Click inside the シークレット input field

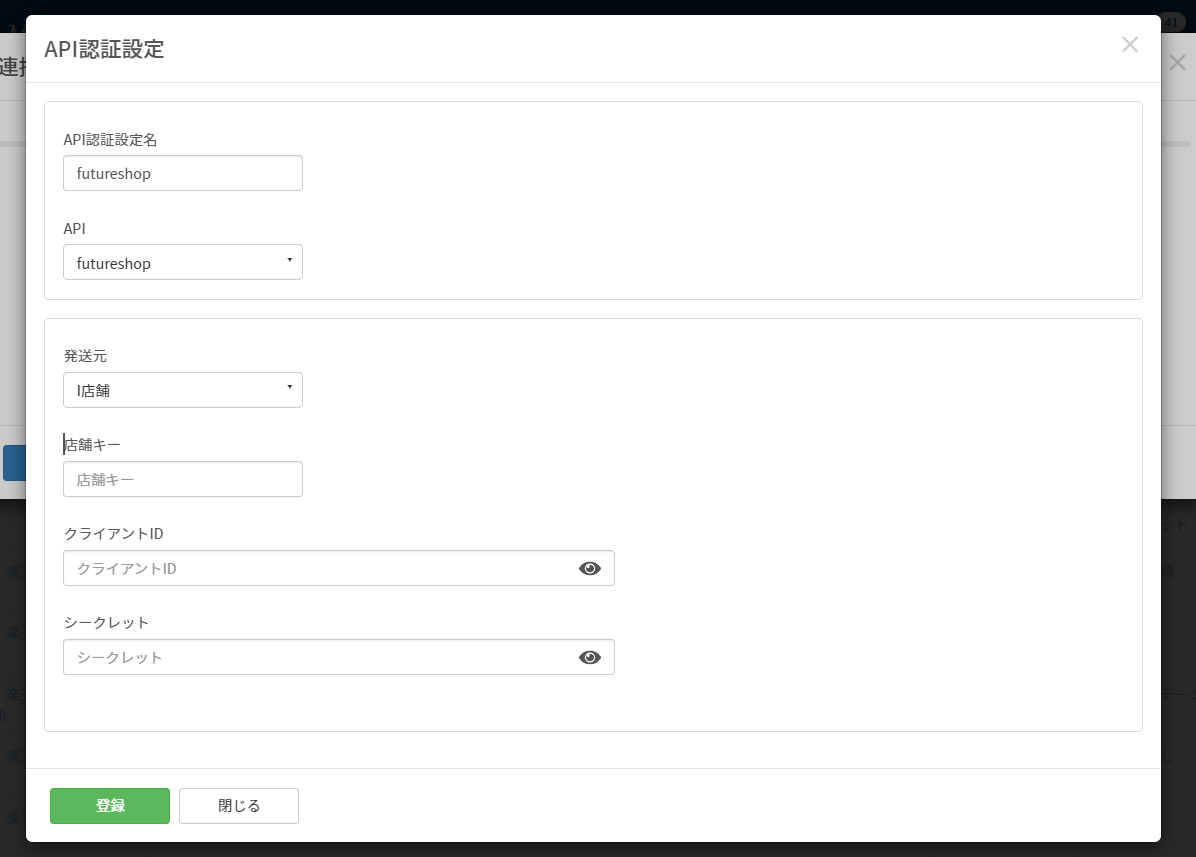pos(339,657)
